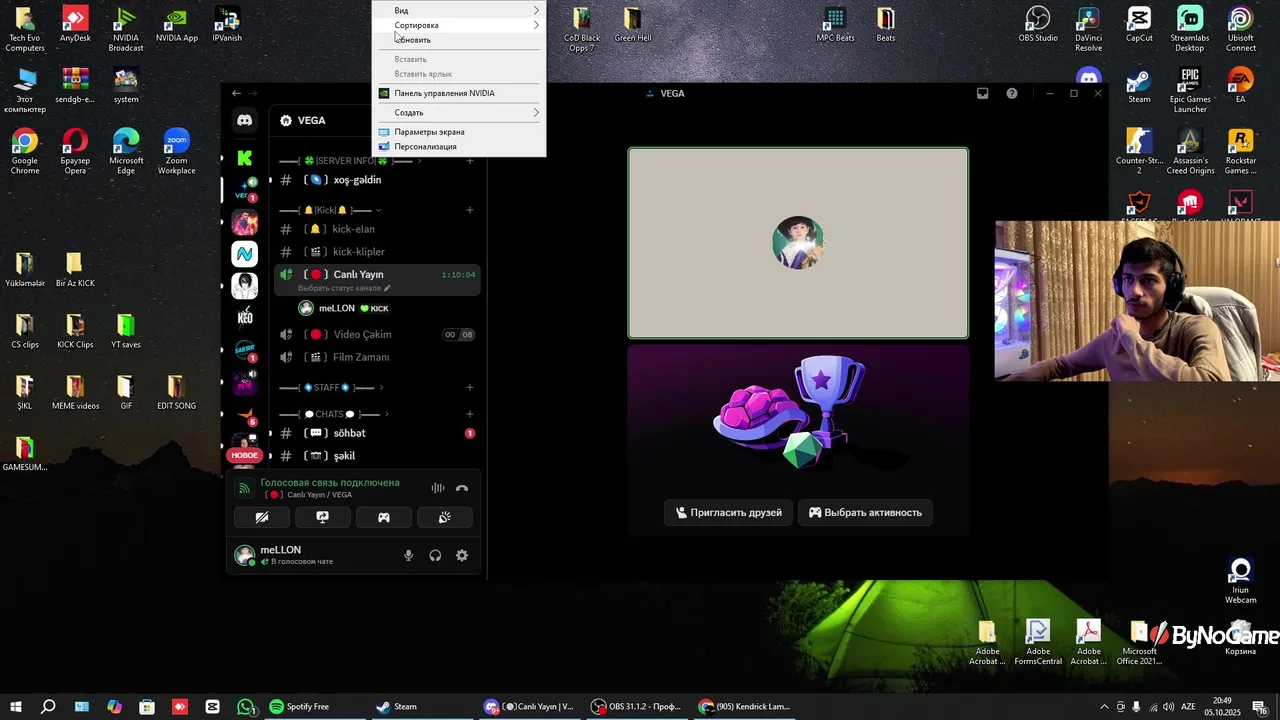Image resolution: width=1280 pixels, height=720 pixels.
Task: Select OBS Studio desktop icon
Action: (1038, 25)
